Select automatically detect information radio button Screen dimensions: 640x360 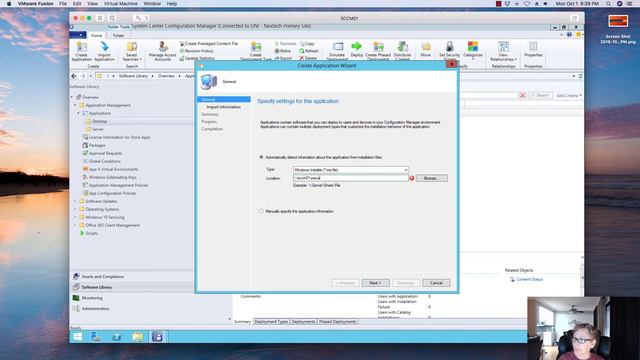tap(261, 157)
